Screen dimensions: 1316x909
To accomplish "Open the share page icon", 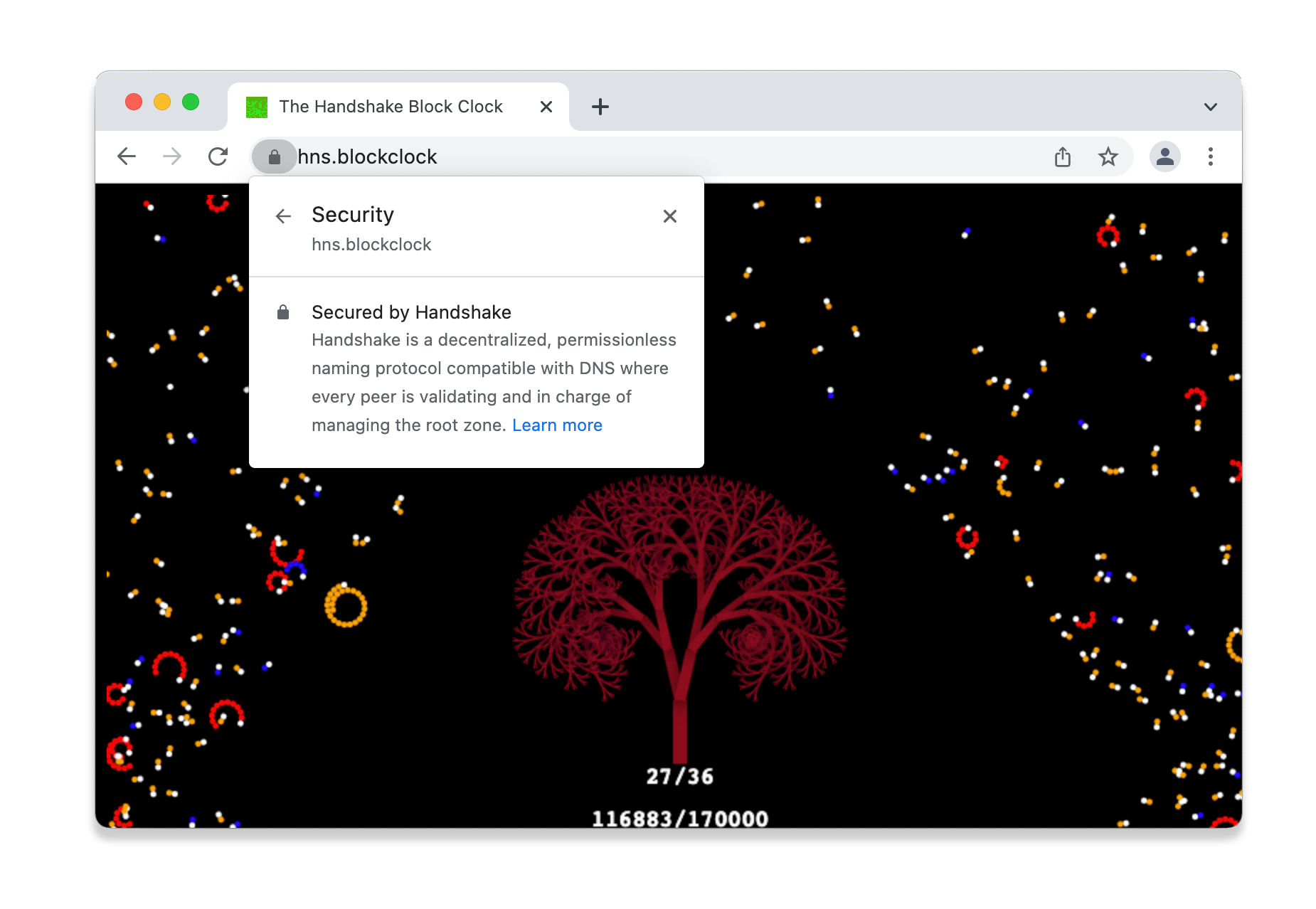I will tap(1063, 156).
